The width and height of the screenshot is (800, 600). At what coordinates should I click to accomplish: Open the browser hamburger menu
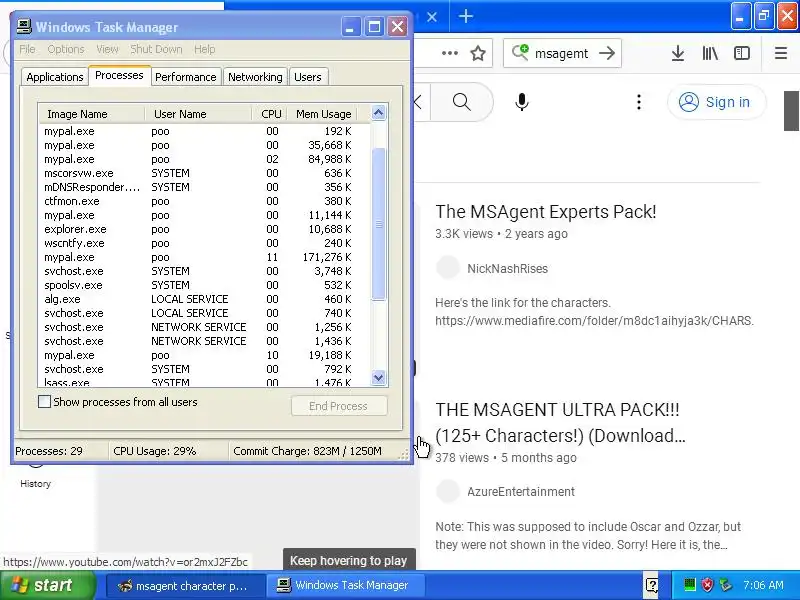[781, 53]
